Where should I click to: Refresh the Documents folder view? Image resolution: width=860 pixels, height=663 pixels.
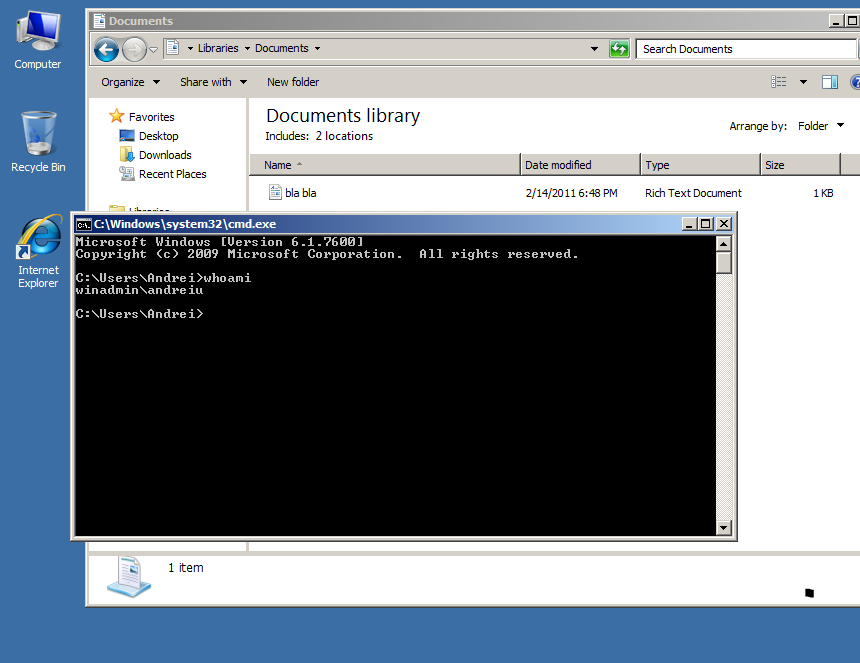coord(619,49)
